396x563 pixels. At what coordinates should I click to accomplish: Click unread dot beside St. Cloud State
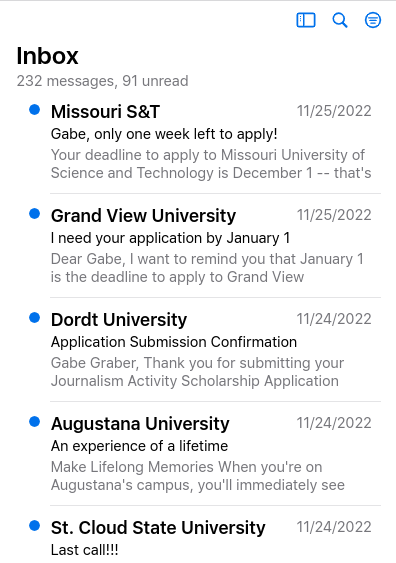tap(34, 526)
